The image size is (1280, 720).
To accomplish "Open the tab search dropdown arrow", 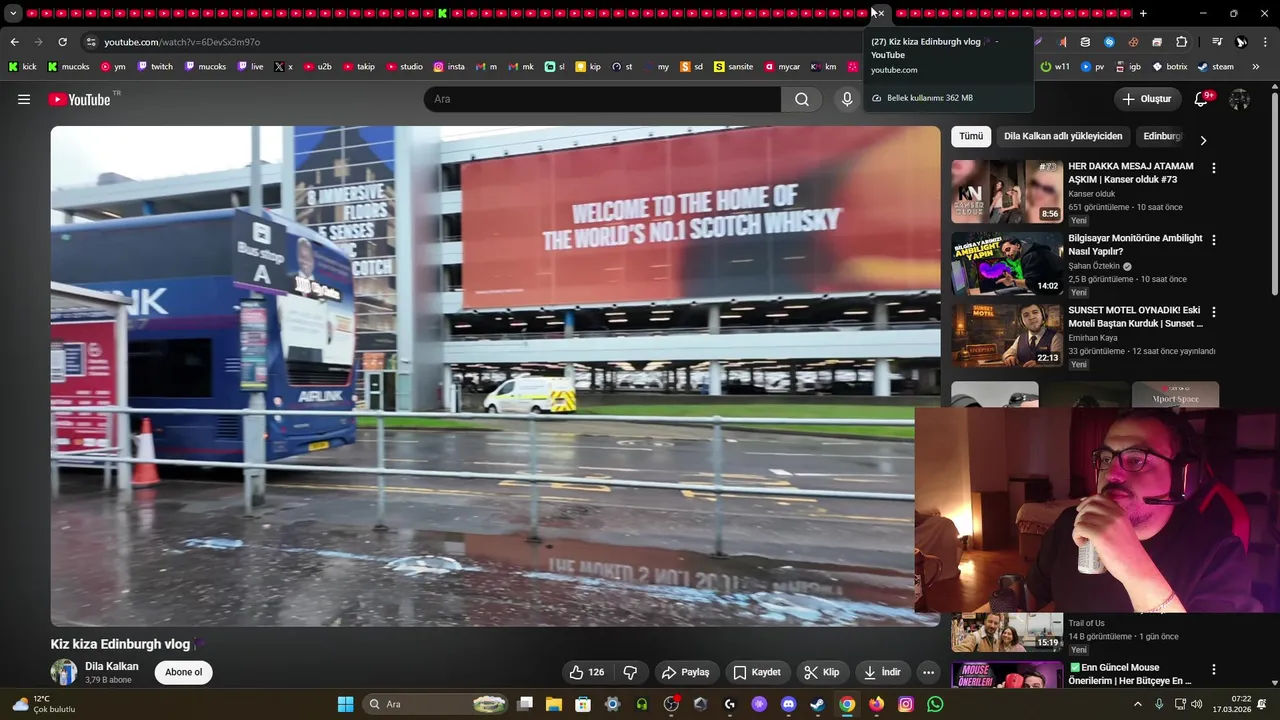I will (x=13, y=13).
